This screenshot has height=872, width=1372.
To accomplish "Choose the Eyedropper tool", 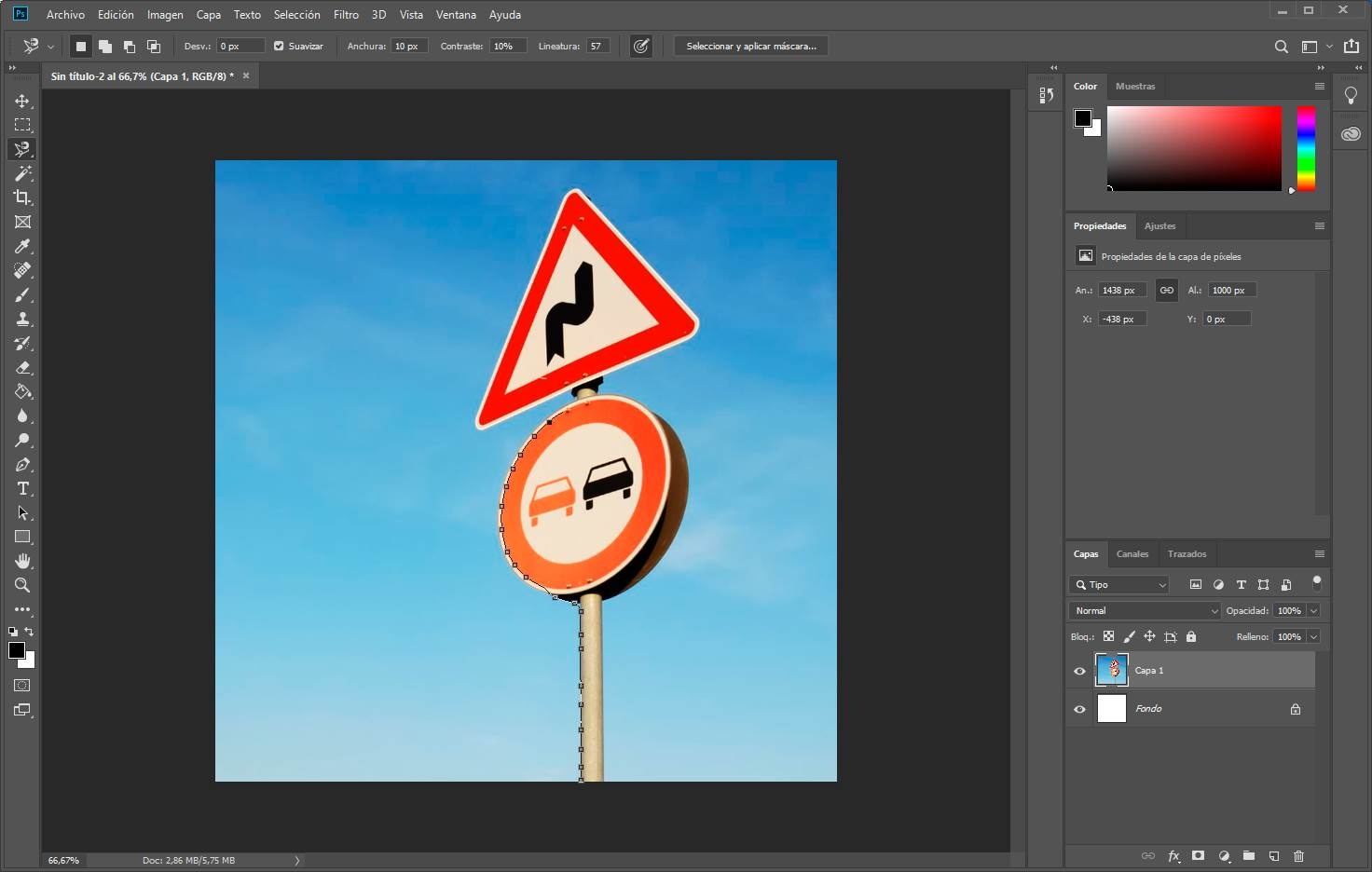I will pyautogui.click(x=22, y=246).
